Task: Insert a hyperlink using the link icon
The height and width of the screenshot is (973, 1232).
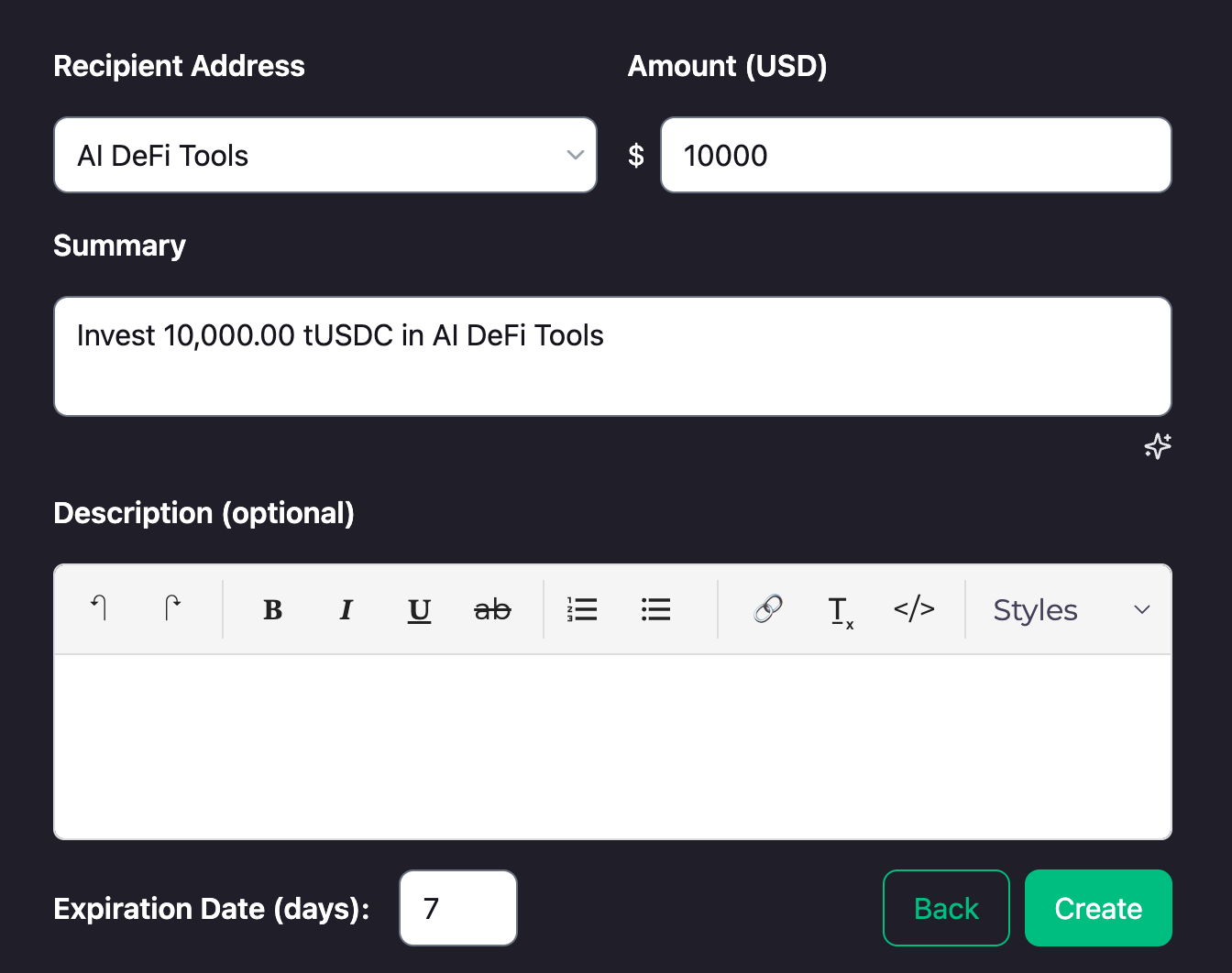Action: [767, 609]
